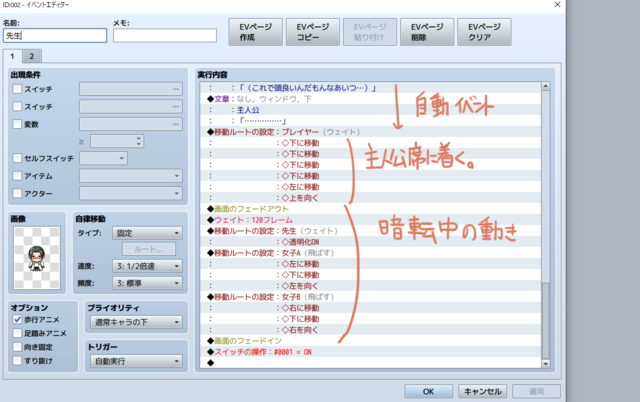Select the last empty ◆ command row
This screenshot has width=640, height=402.
coord(370,363)
